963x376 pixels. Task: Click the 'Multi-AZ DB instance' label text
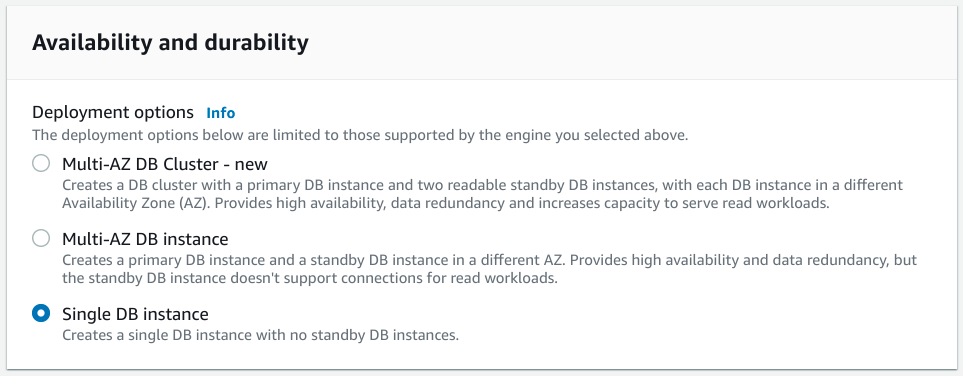(145, 239)
